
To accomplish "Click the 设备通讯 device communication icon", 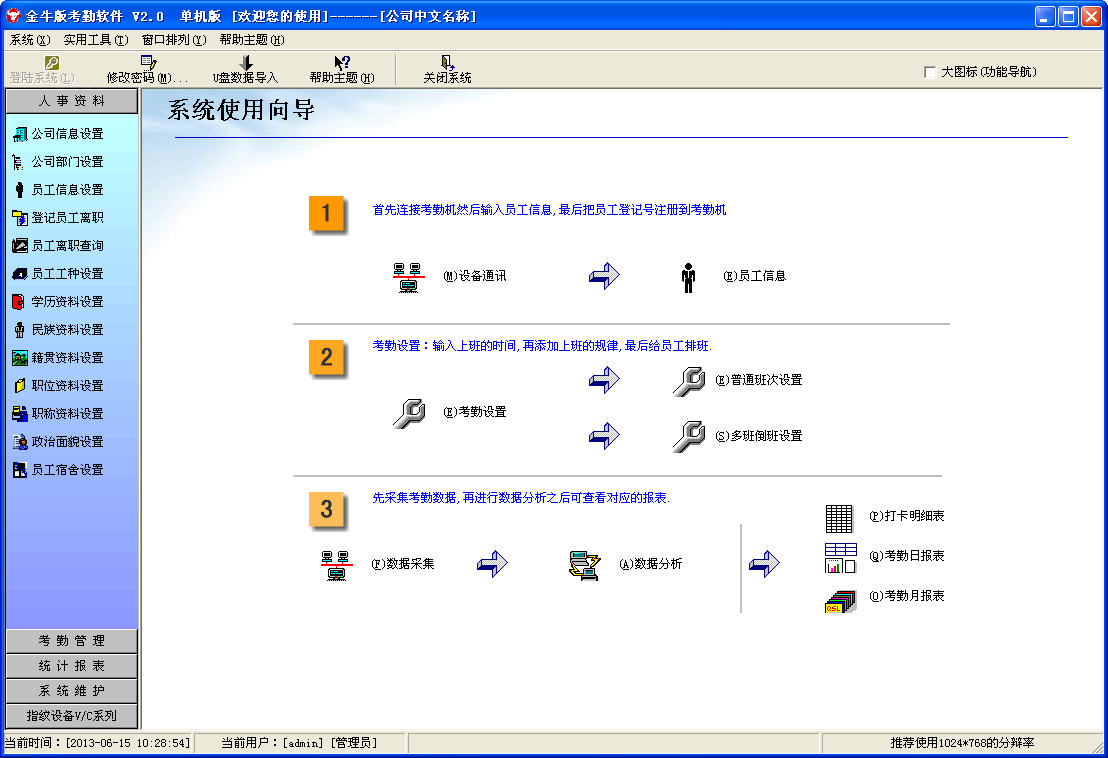I will [x=407, y=276].
